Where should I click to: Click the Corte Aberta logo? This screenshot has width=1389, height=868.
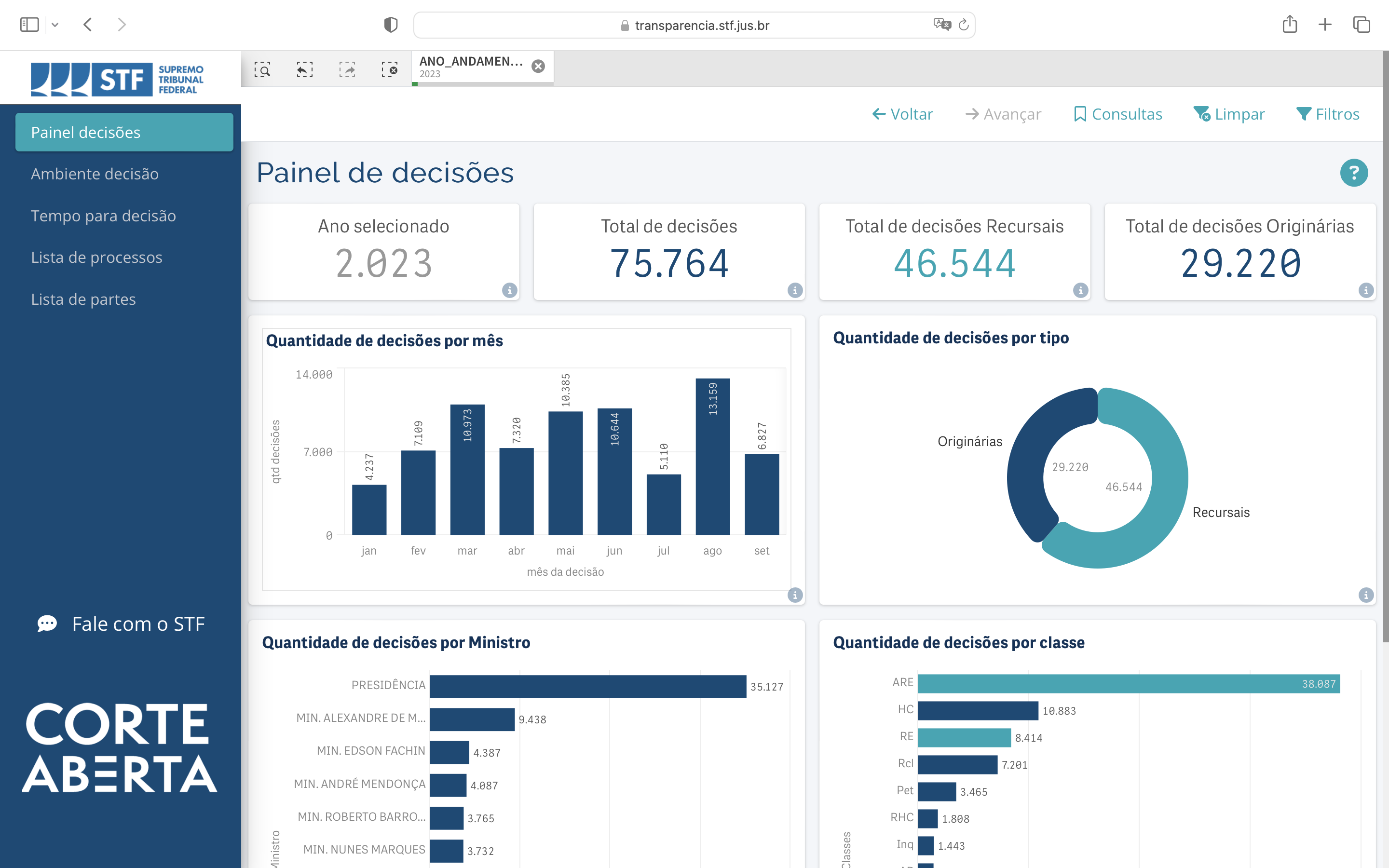(x=120, y=747)
